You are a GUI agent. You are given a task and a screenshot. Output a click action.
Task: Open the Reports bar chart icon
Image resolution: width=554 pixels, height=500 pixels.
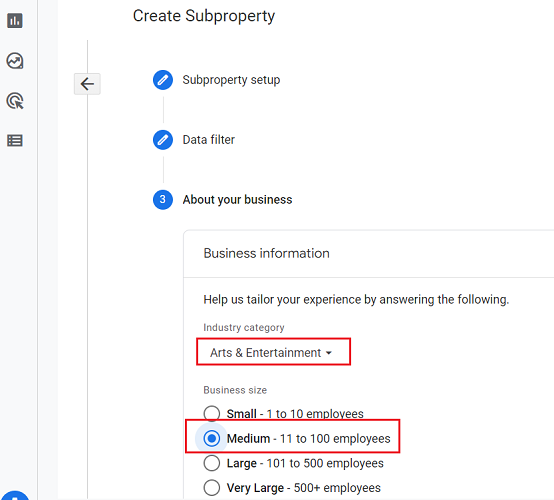point(15,20)
